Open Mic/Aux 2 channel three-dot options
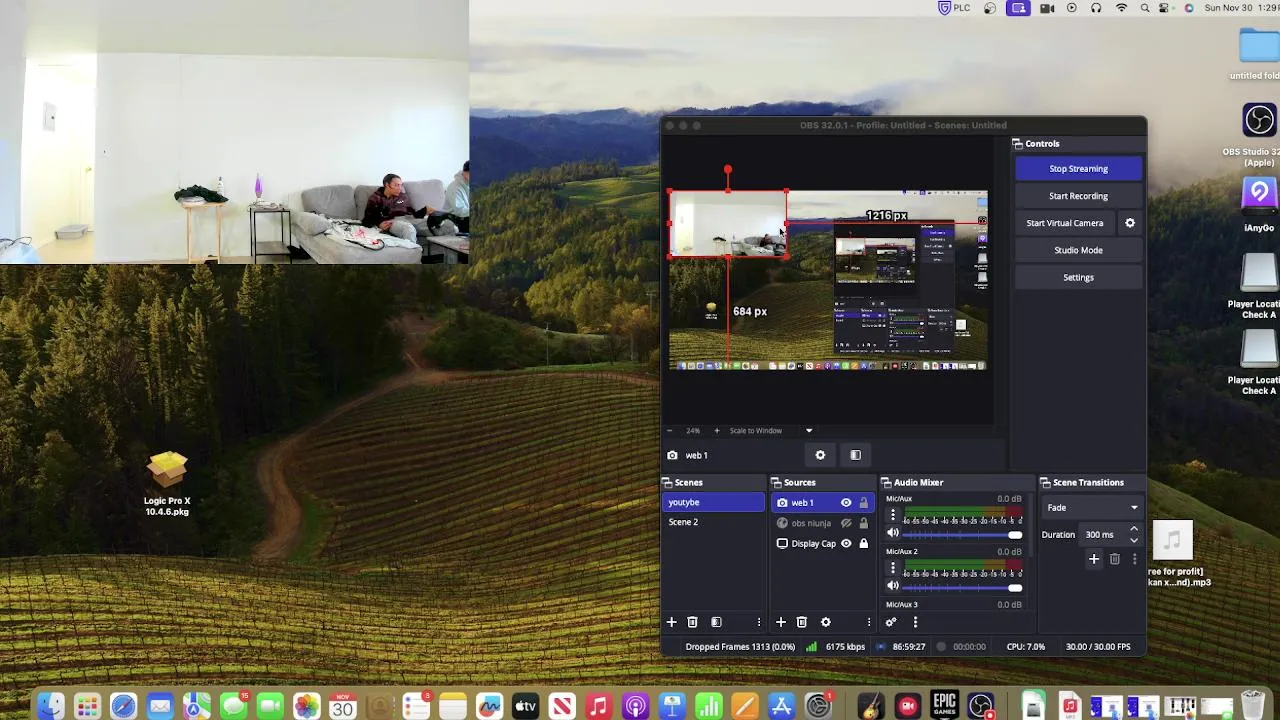1280x720 pixels. click(893, 568)
